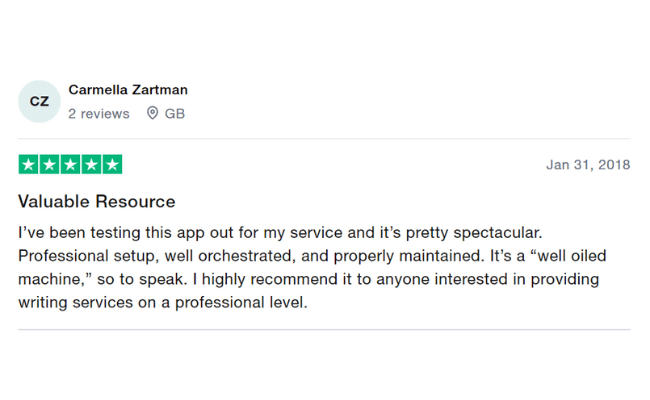
Task: Click the quoted 'well oiled' phrase
Action: tap(568, 256)
